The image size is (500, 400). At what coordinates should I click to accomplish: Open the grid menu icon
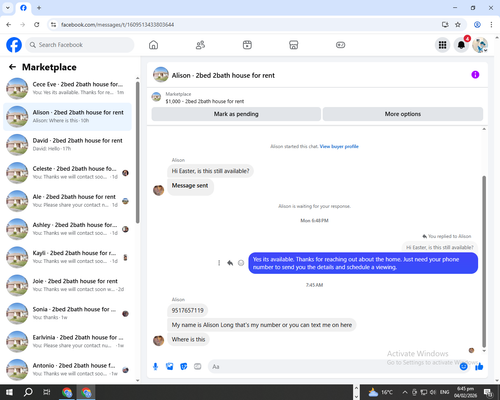coord(442,45)
